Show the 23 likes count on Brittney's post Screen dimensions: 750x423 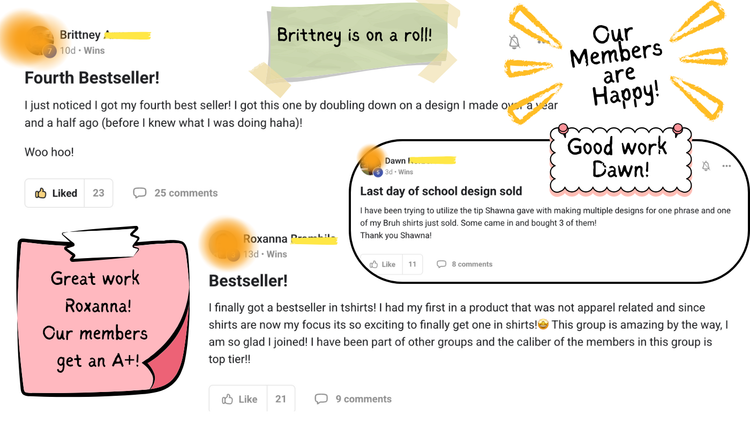98,193
